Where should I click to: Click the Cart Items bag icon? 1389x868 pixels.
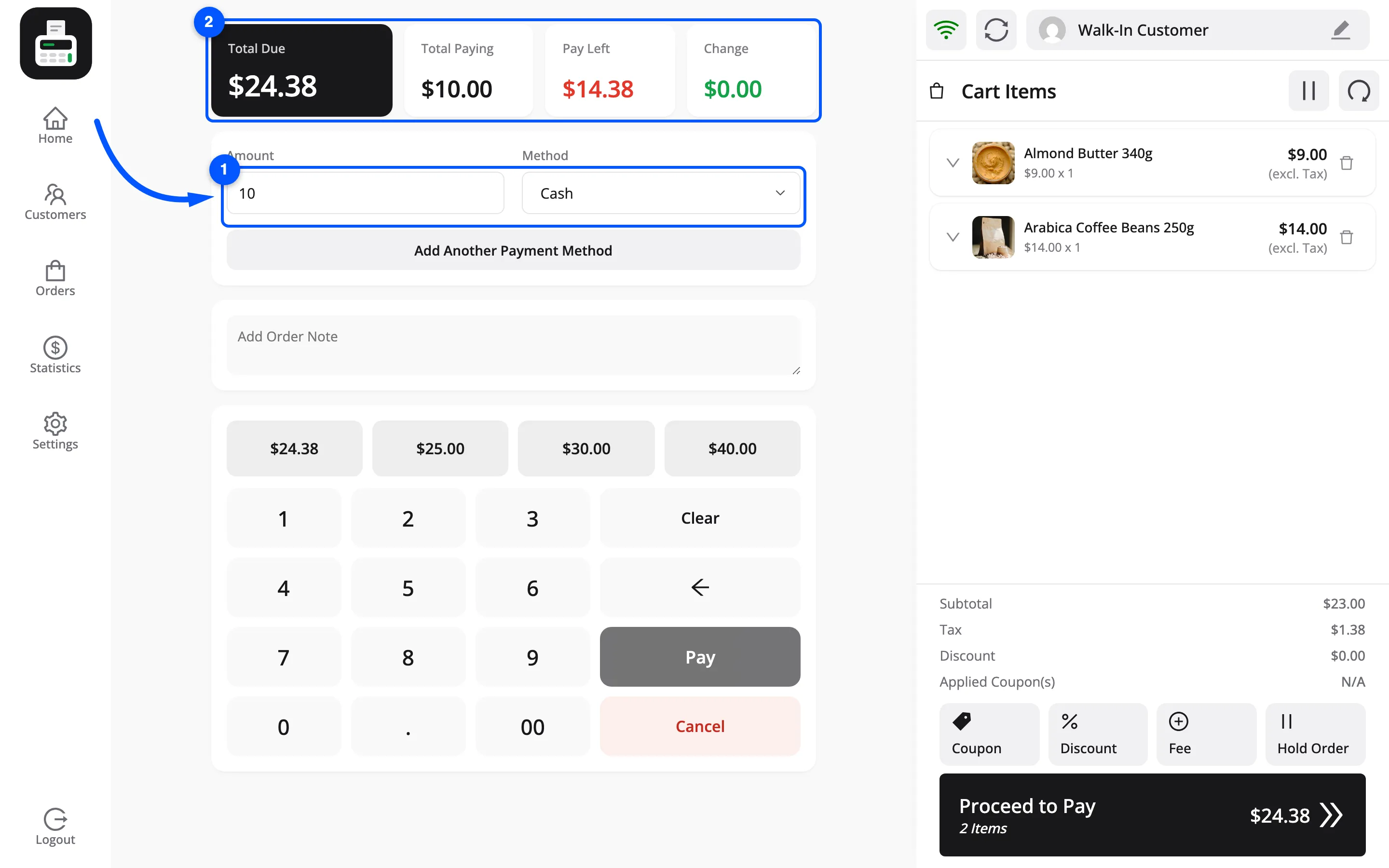(936, 91)
